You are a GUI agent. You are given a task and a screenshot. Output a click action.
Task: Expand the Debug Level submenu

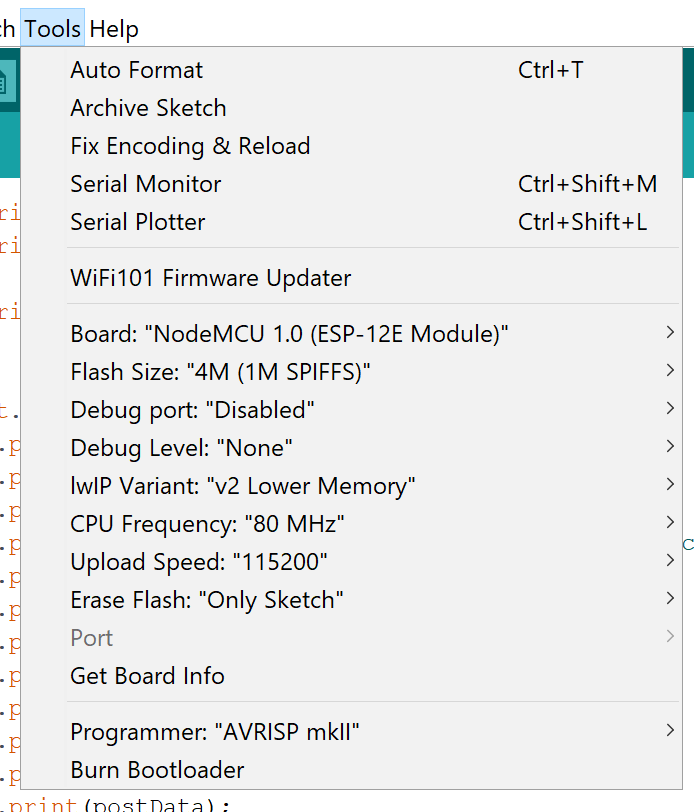670,447
